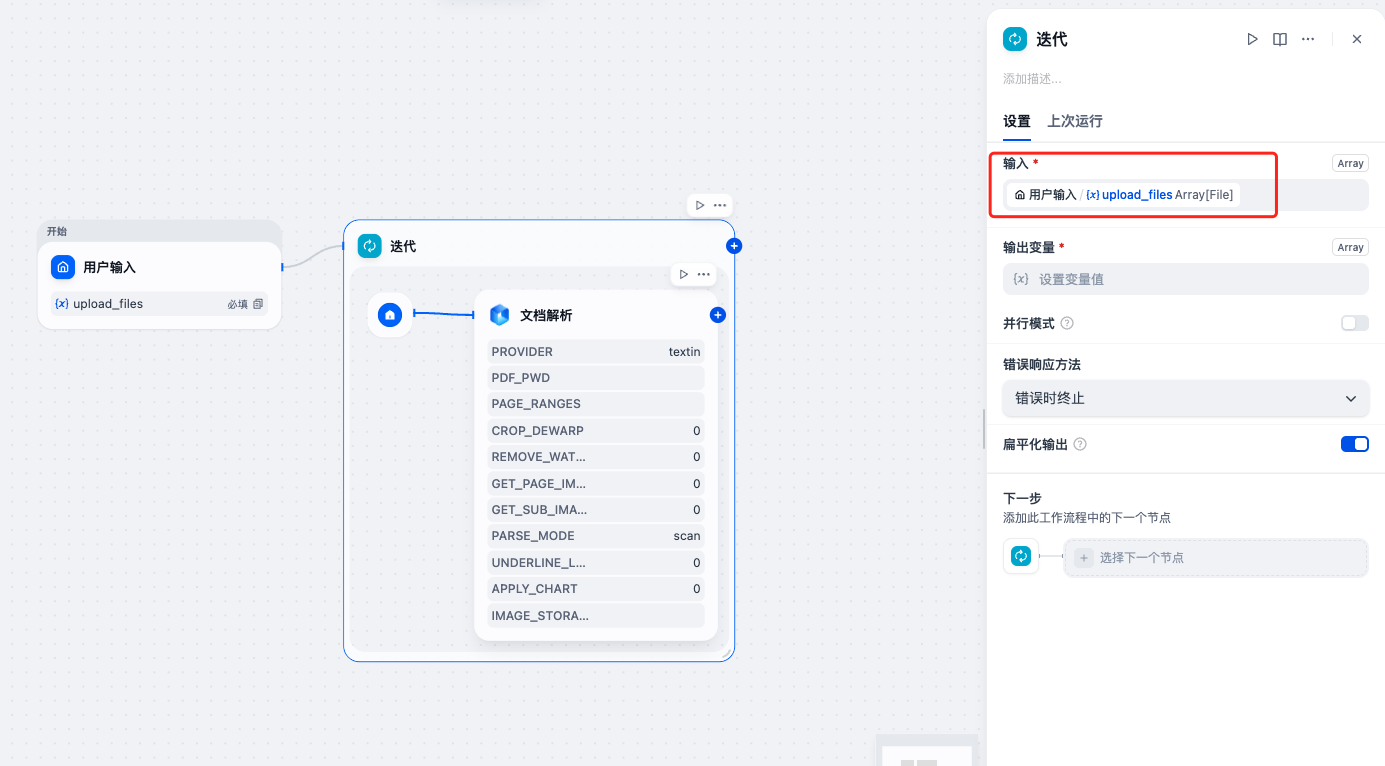1385x766 pixels.
Task: Switch to the 上次运行 tab
Action: click(1074, 120)
